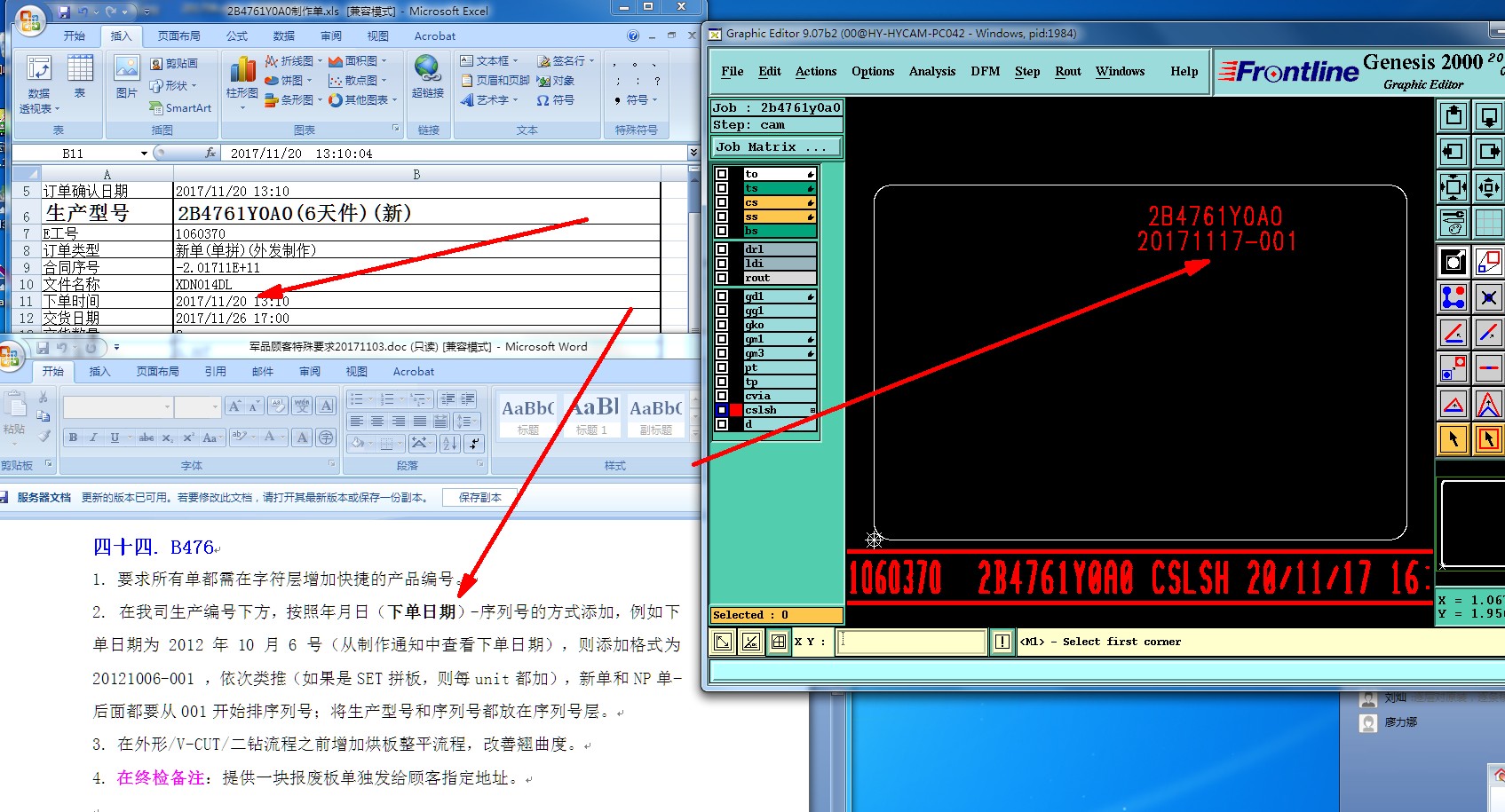This screenshot has width=1505, height=812.
Task: Toggle the grid display icon in Genesis
Action: [x=1489, y=223]
